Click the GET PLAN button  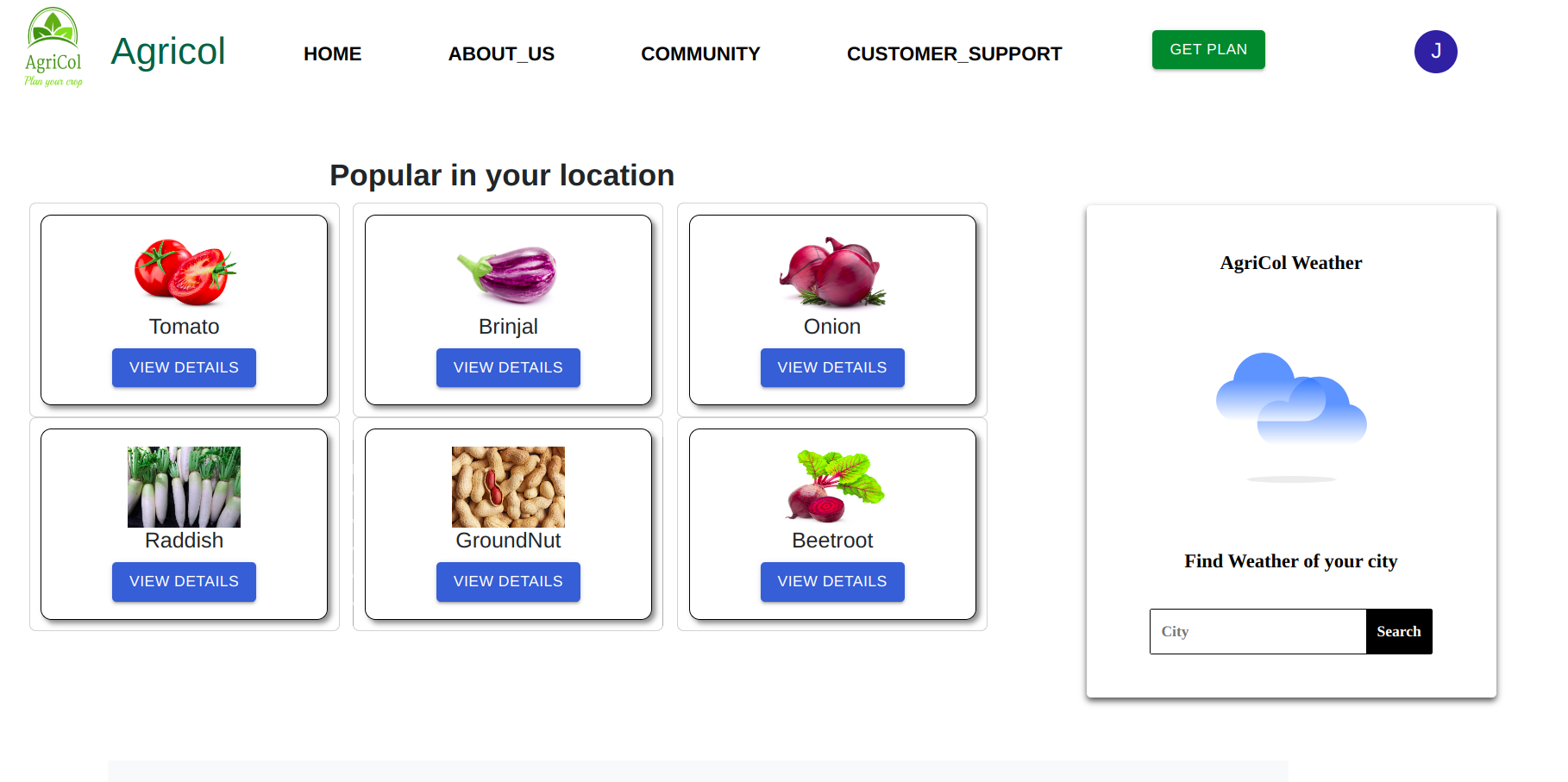pos(1208,49)
